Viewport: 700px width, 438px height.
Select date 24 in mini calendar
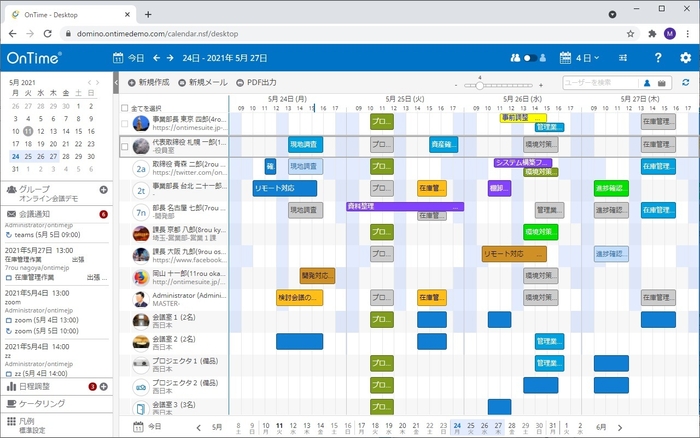pos(16,156)
